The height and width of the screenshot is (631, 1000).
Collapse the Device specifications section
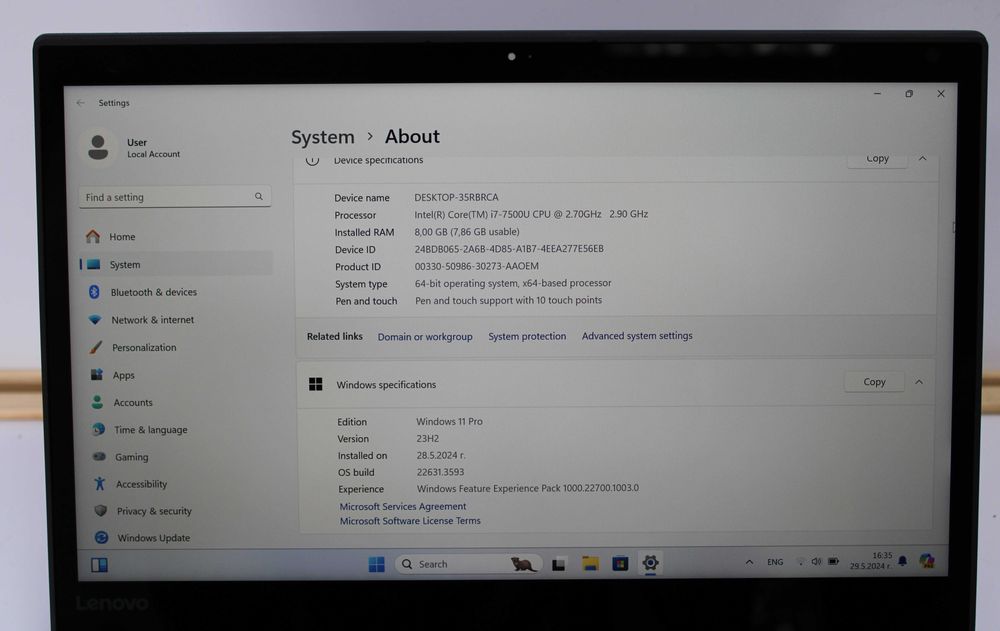[922, 158]
